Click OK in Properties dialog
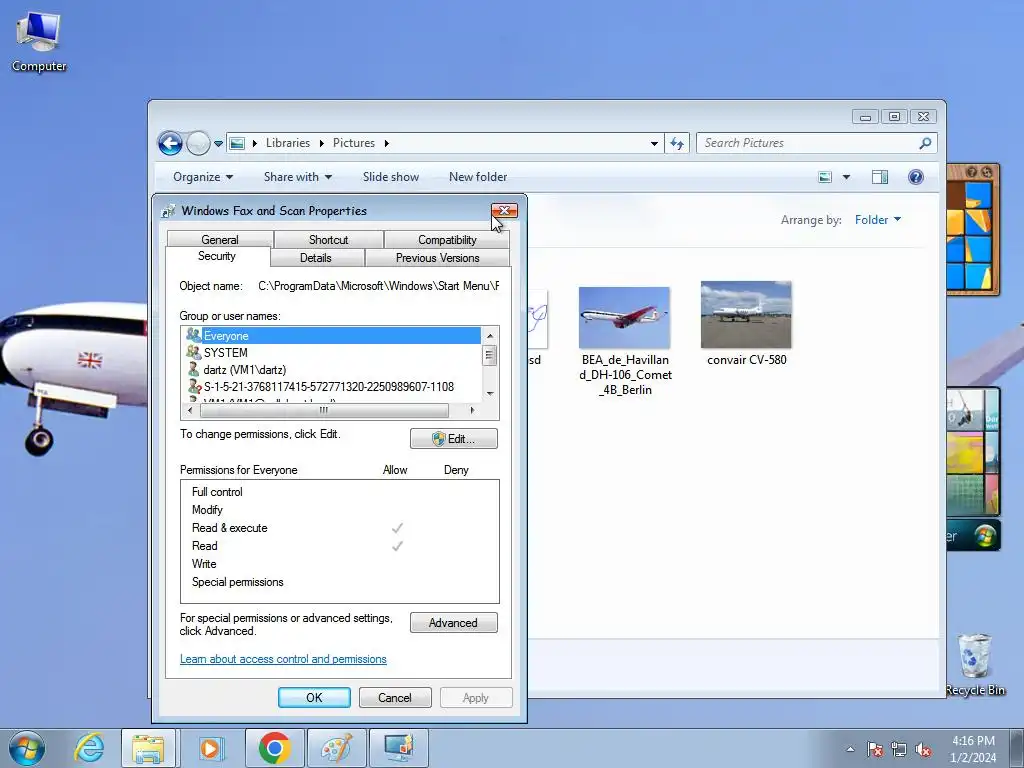The image size is (1024, 768). (314, 697)
